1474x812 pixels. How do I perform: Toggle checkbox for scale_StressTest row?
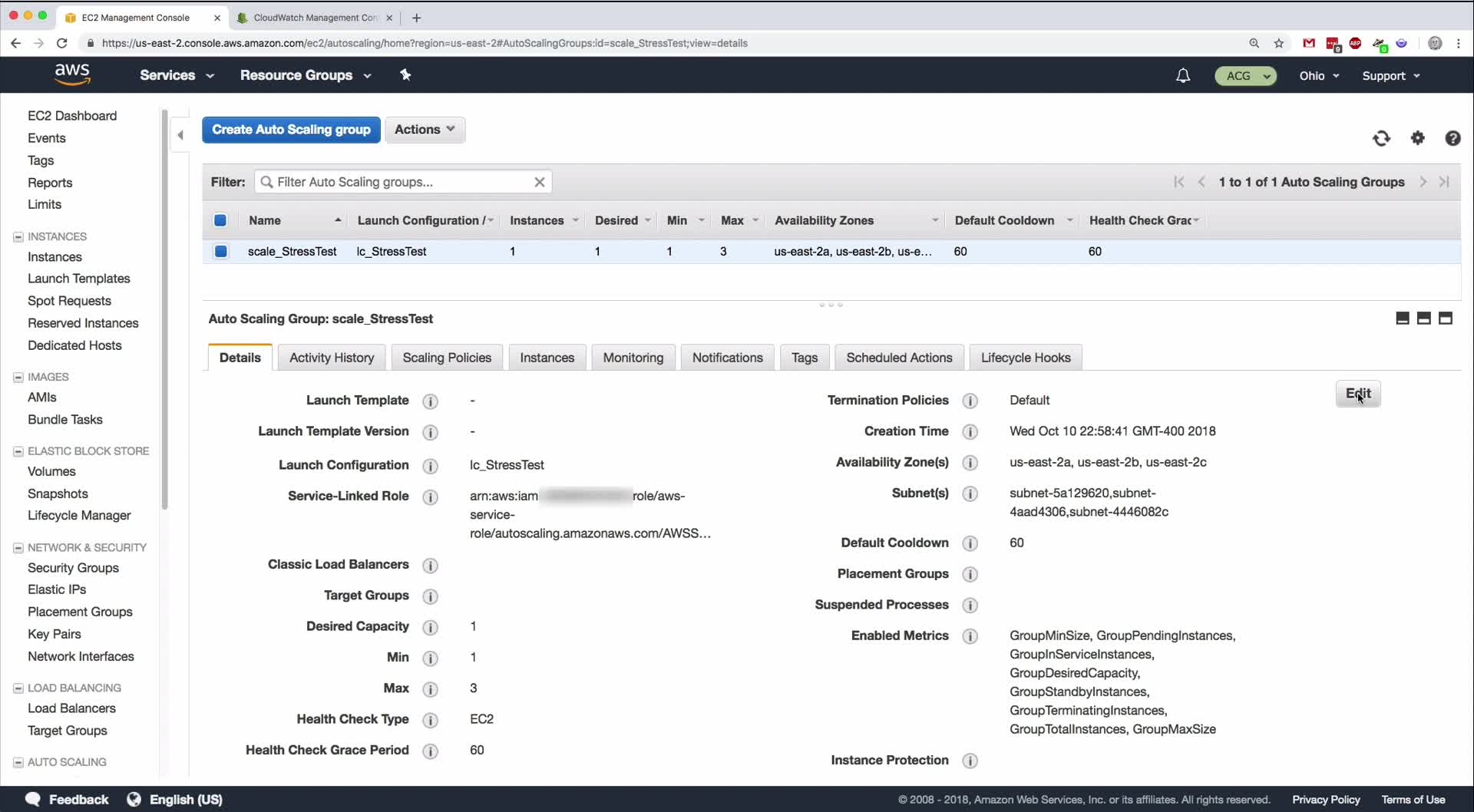(221, 251)
